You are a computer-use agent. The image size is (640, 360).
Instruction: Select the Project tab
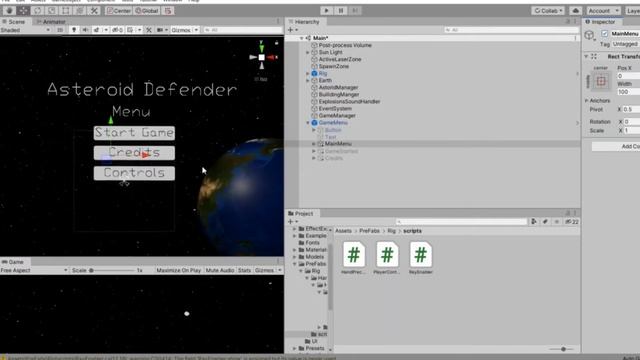pyautogui.click(x=301, y=213)
